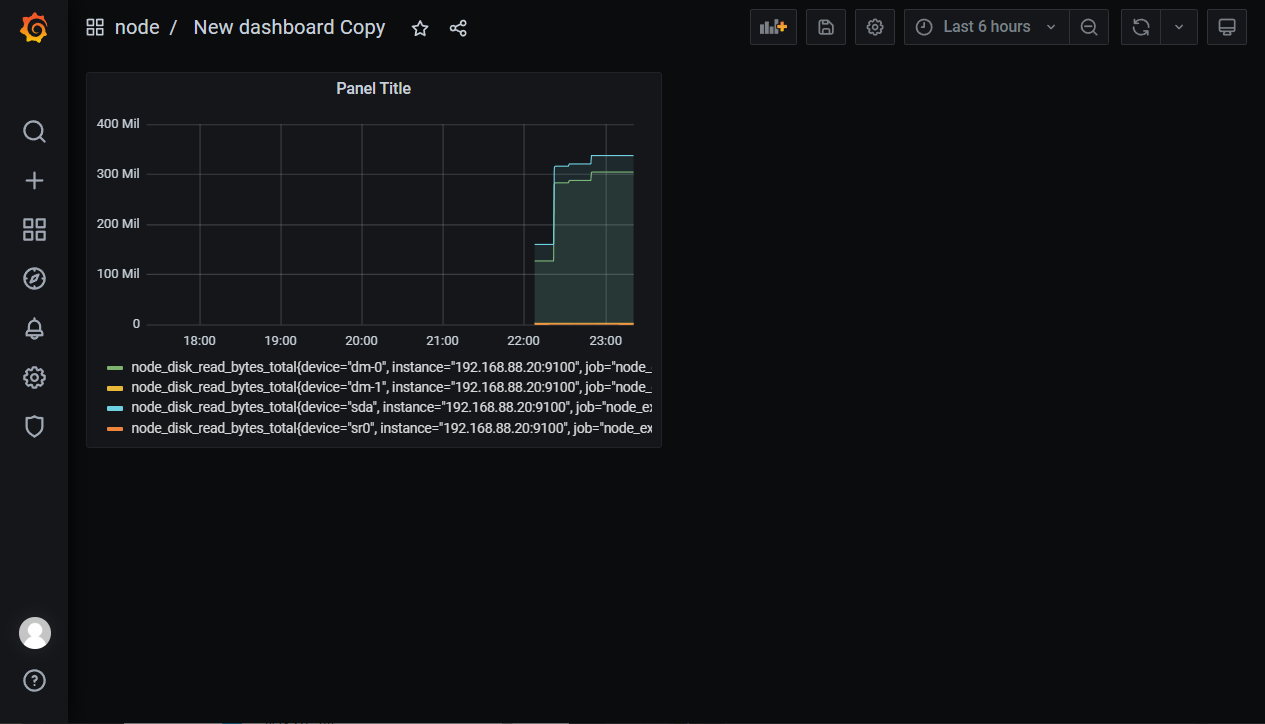Open the Explore compass icon
Image resolution: width=1265 pixels, height=724 pixels.
click(x=34, y=279)
